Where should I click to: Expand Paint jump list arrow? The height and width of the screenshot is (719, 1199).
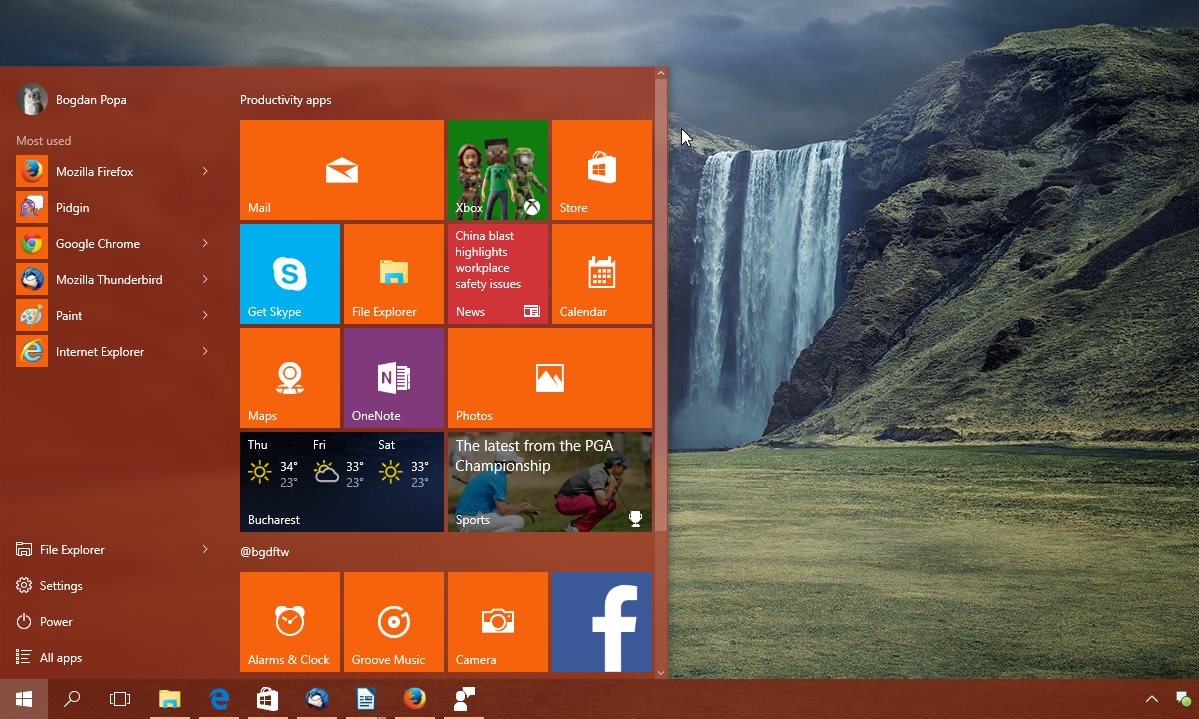click(x=205, y=315)
